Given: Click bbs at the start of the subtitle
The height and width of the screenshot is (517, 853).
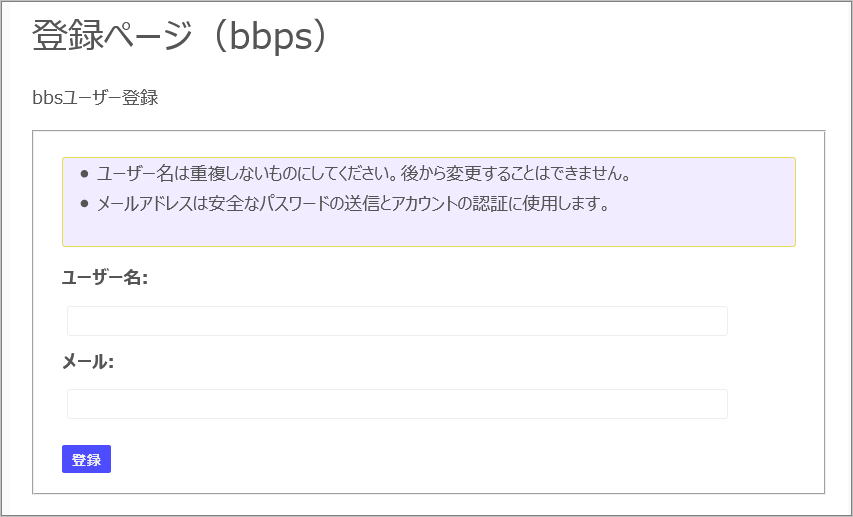Looking at the screenshot, I should pos(47,98).
